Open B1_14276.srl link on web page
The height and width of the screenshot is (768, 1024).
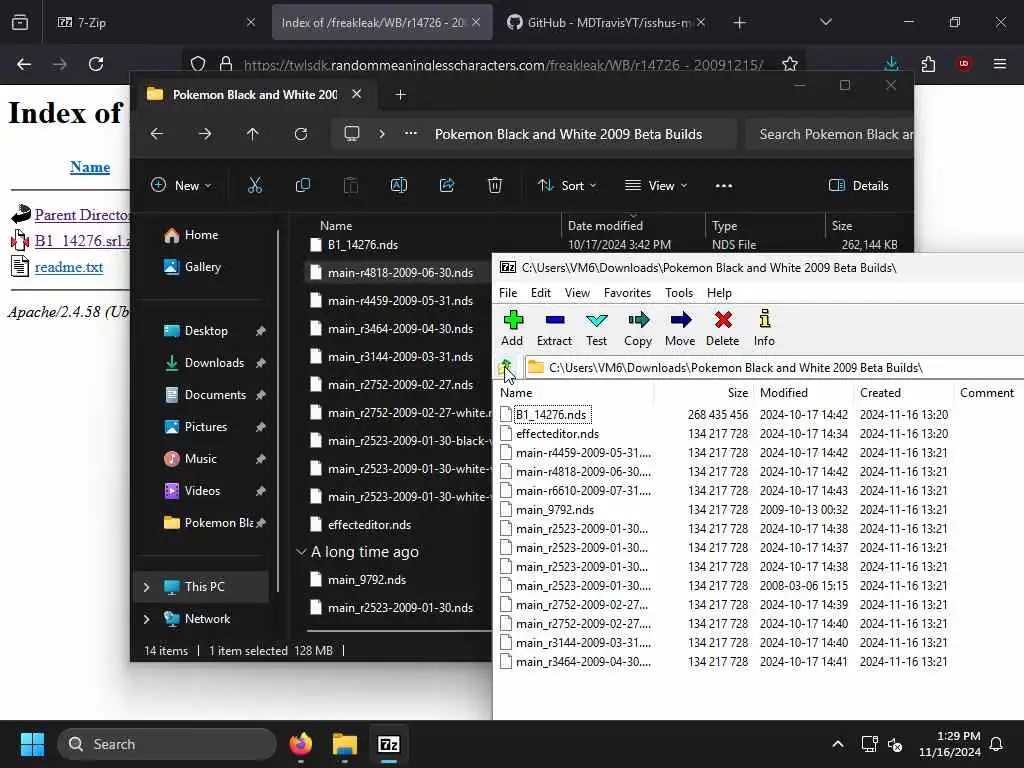pos(82,241)
